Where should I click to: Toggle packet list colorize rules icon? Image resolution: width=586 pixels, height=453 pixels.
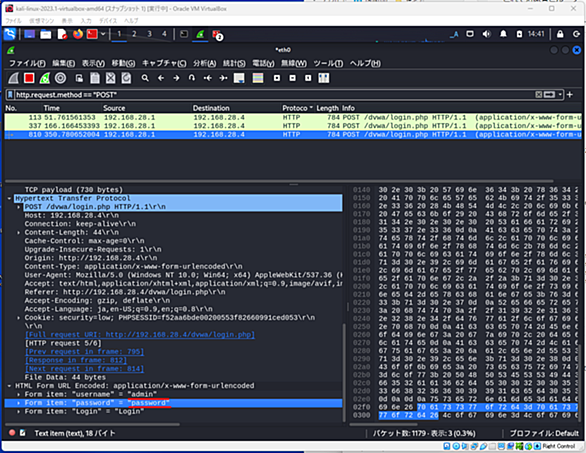point(258,78)
